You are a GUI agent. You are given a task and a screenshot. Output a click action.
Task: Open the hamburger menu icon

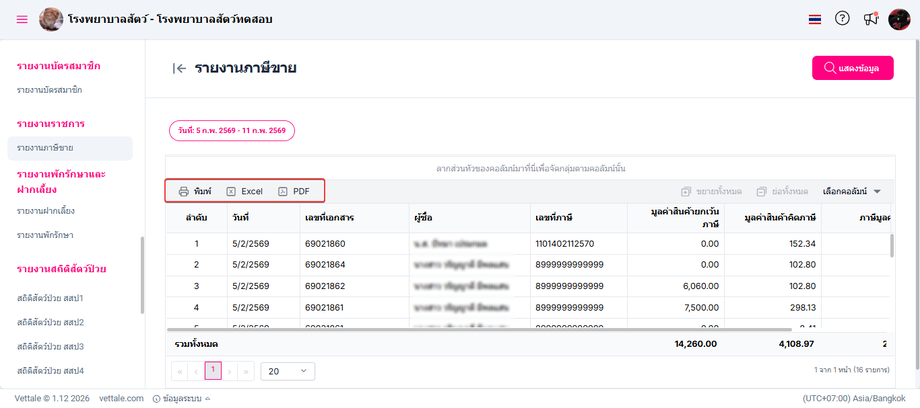pos(22,19)
